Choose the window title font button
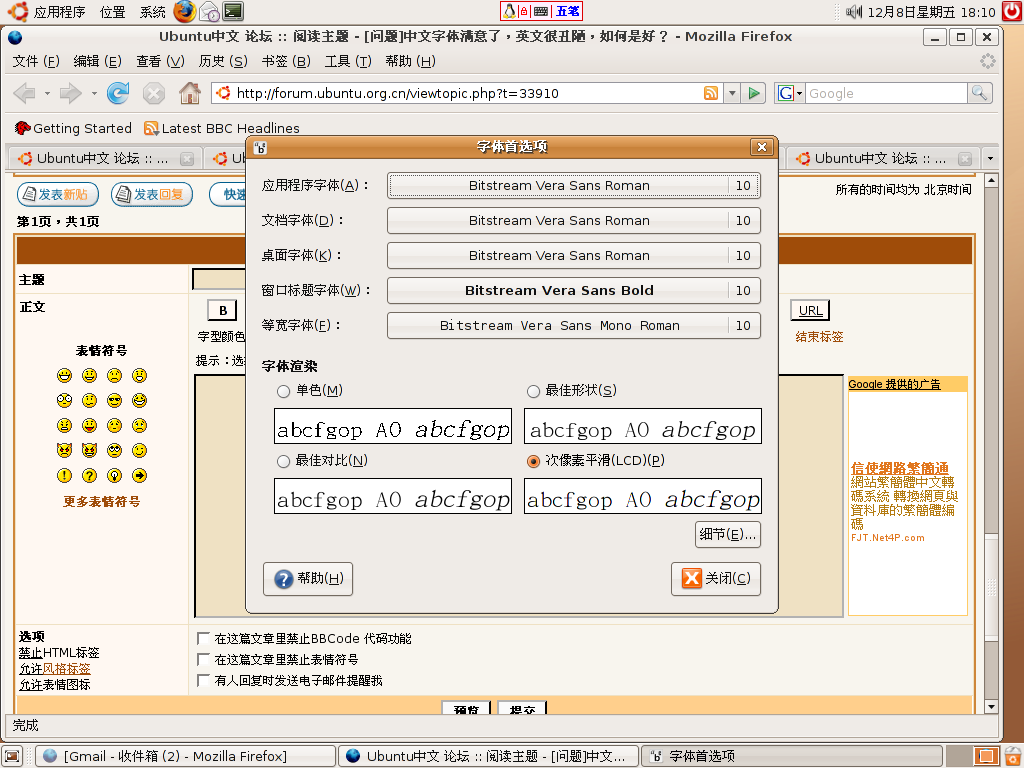 574,290
